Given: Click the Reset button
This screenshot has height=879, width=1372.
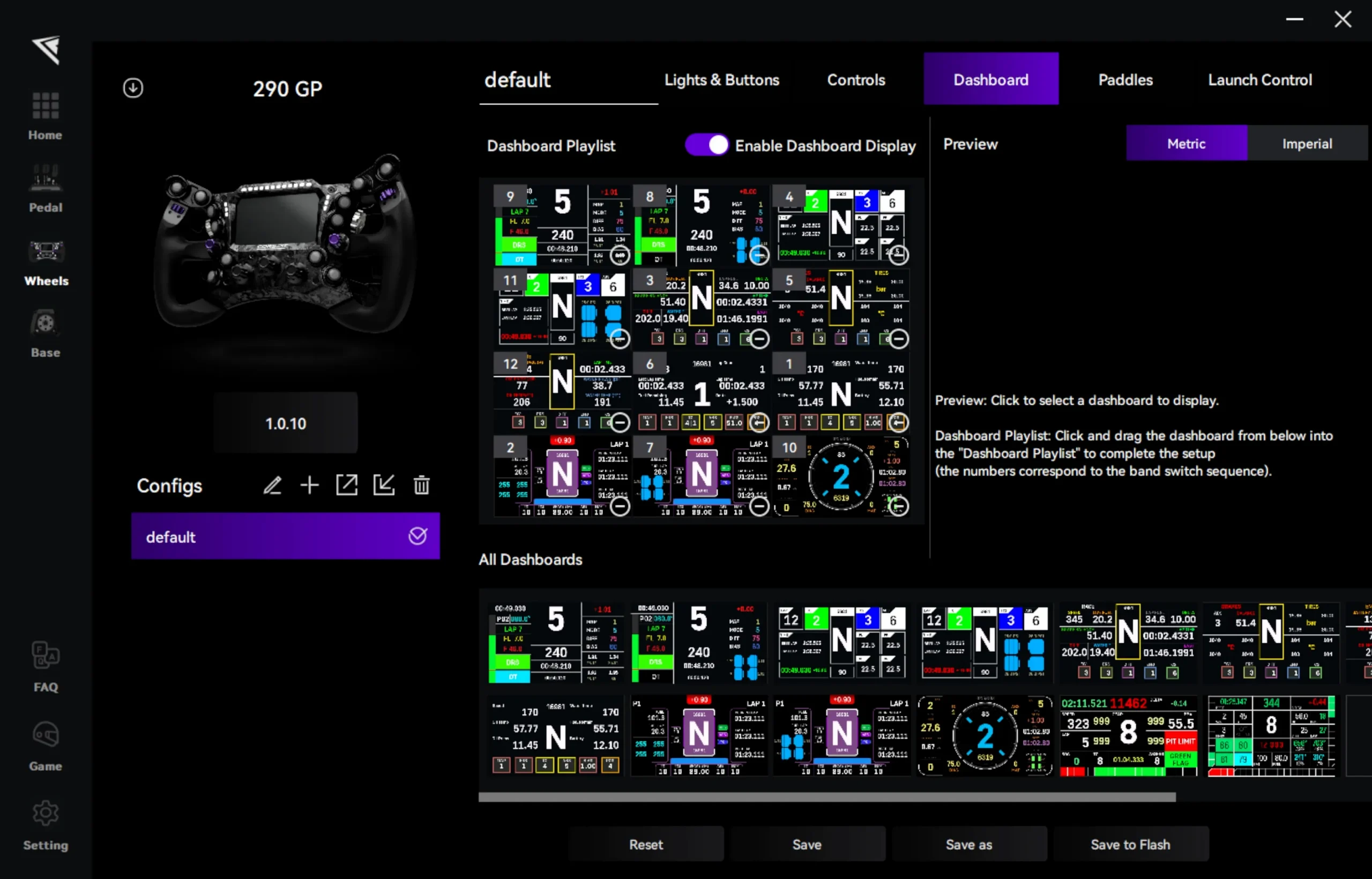Looking at the screenshot, I should [x=645, y=844].
